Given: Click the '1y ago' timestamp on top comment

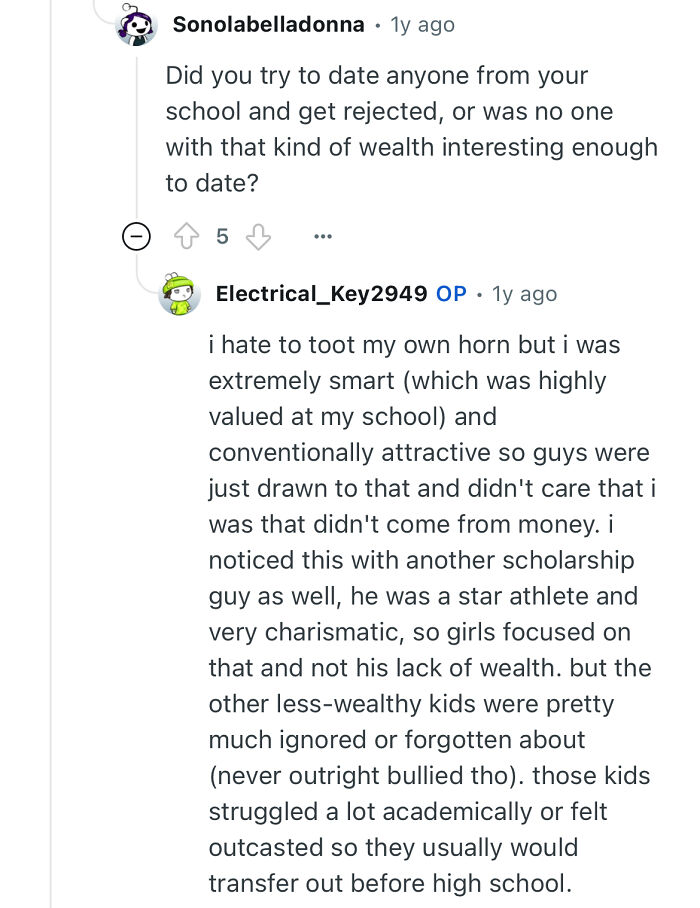Looking at the screenshot, I should click(x=423, y=24).
